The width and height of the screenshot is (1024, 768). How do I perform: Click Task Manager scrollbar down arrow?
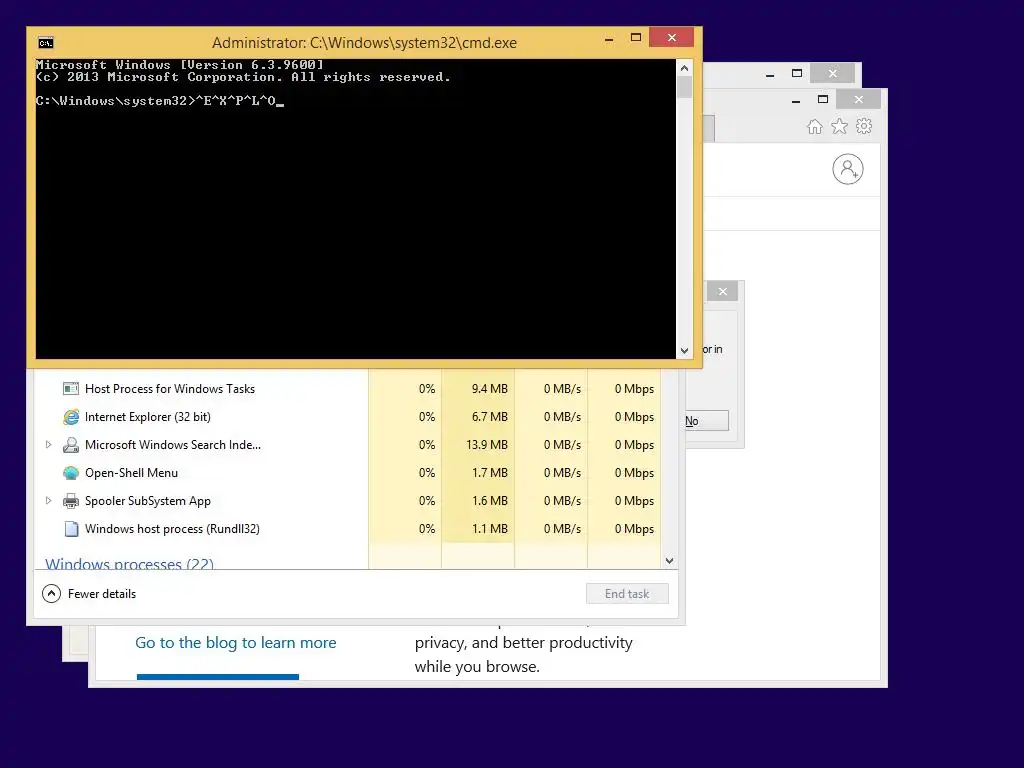coord(669,561)
